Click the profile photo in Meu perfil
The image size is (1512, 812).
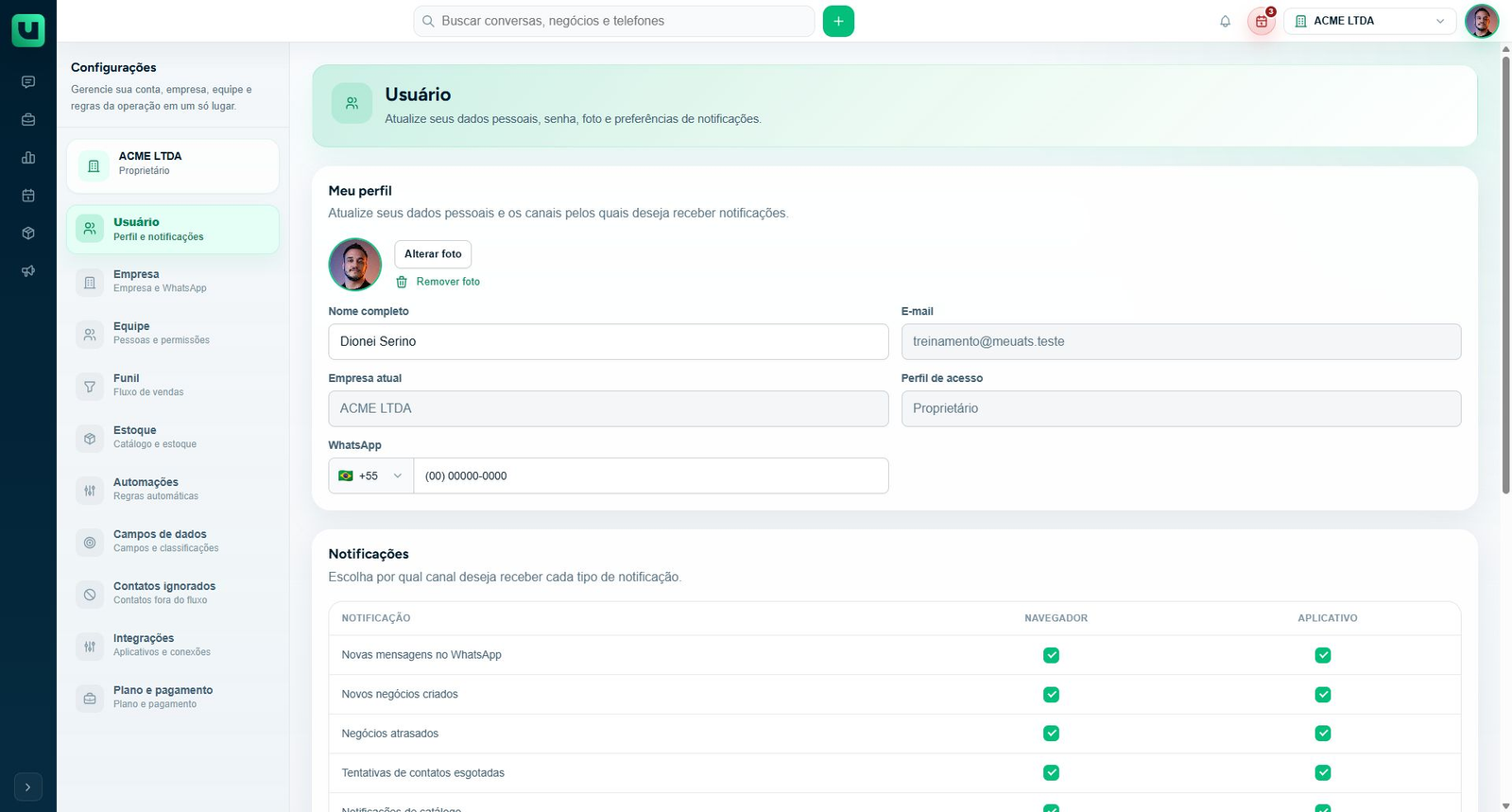pyautogui.click(x=355, y=265)
